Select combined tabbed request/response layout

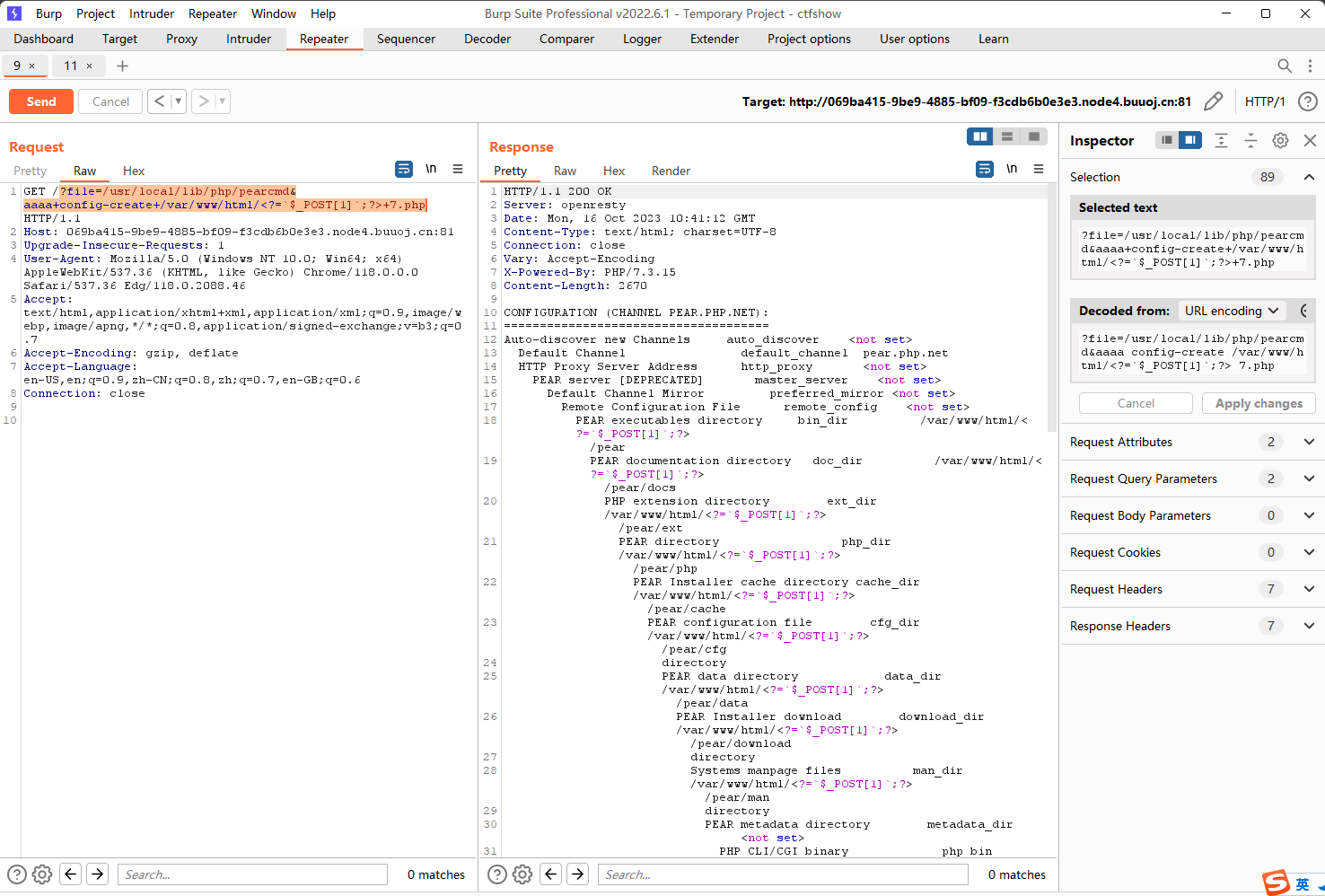point(1034,136)
